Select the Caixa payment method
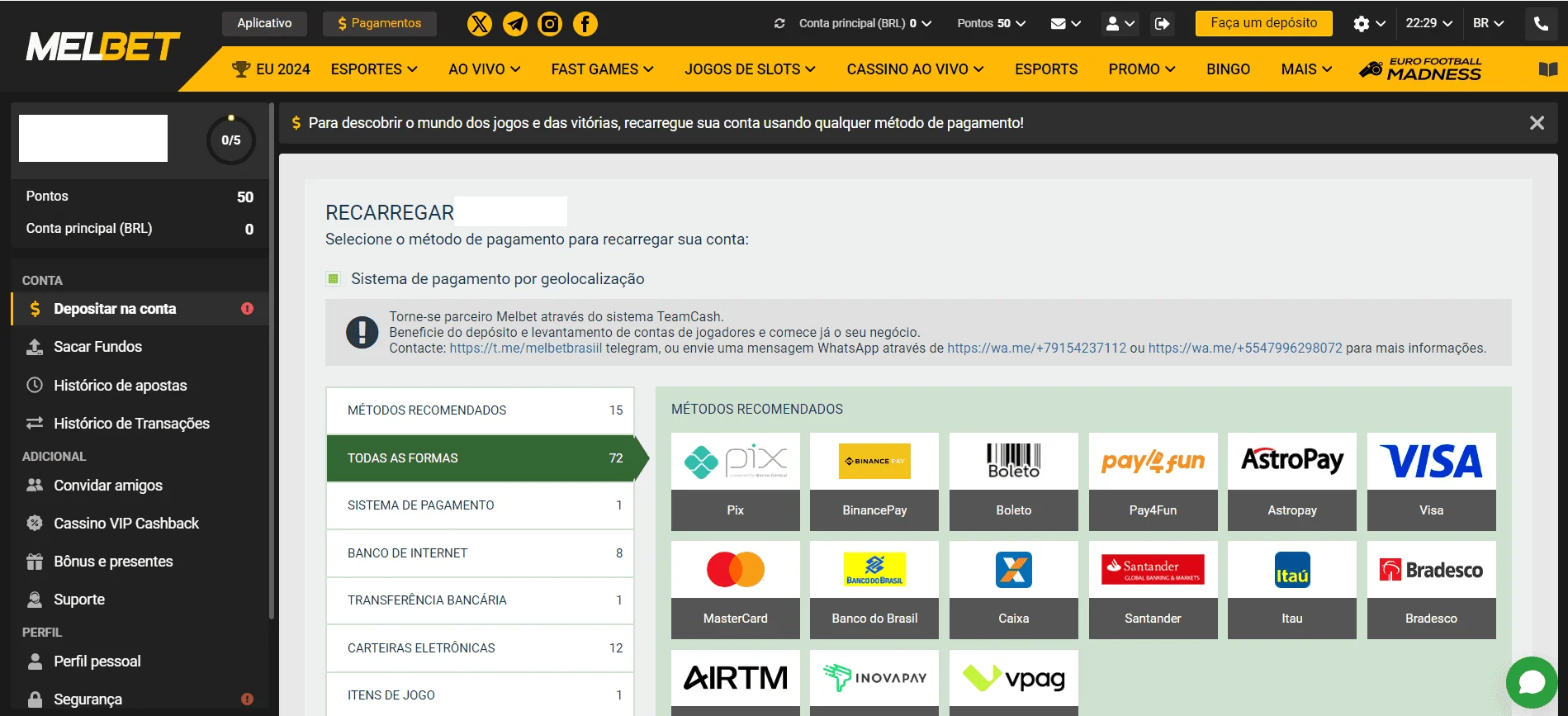The image size is (1568, 716). (1014, 590)
